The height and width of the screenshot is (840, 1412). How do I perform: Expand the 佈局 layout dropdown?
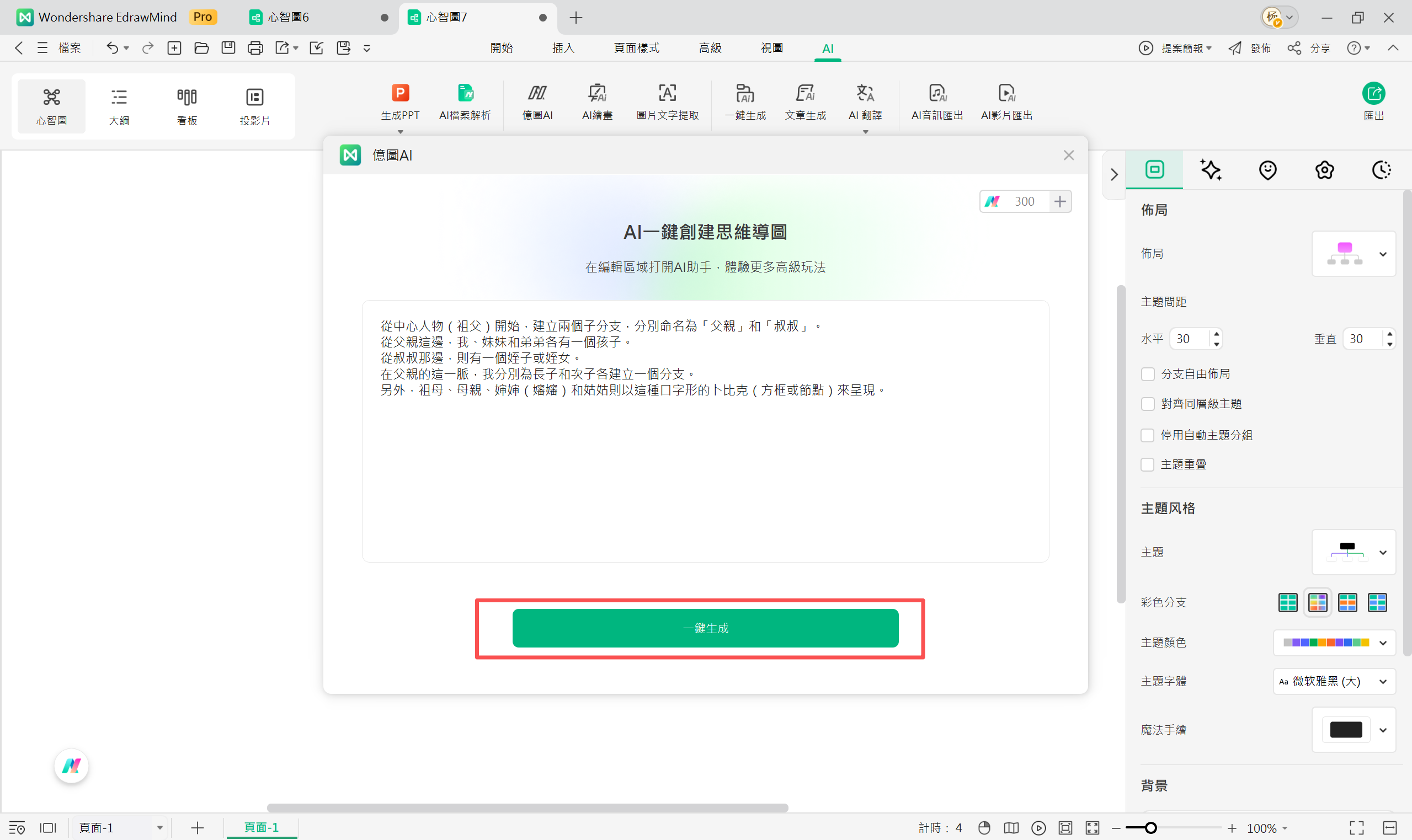pos(1383,254)
